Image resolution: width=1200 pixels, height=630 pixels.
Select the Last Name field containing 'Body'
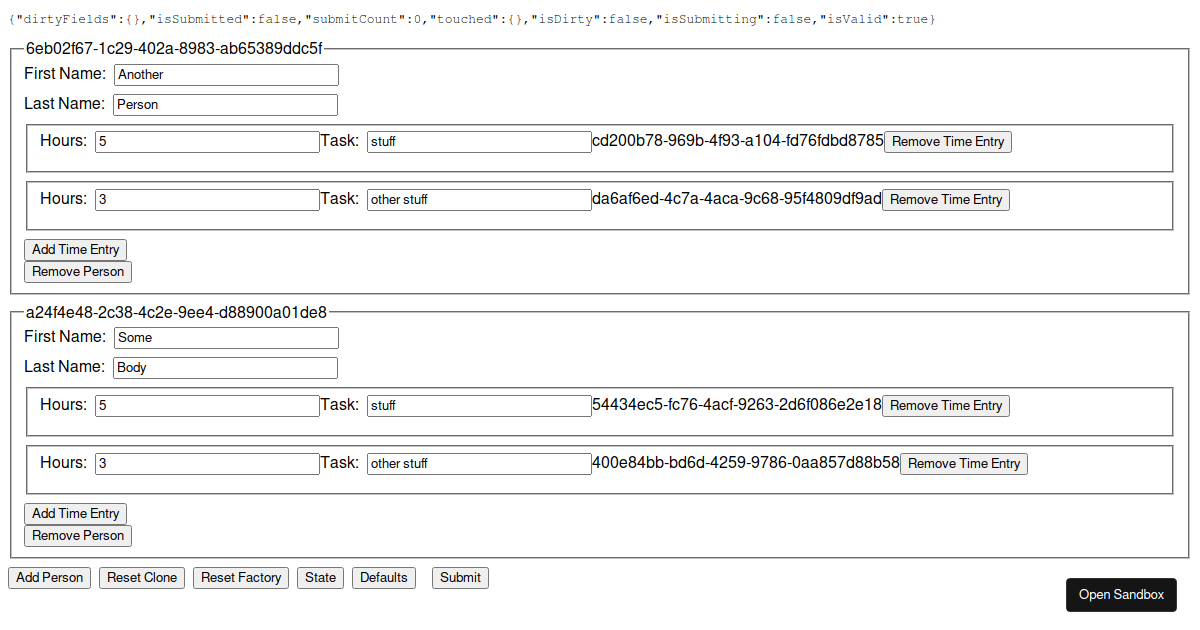[x=225, y=367]
